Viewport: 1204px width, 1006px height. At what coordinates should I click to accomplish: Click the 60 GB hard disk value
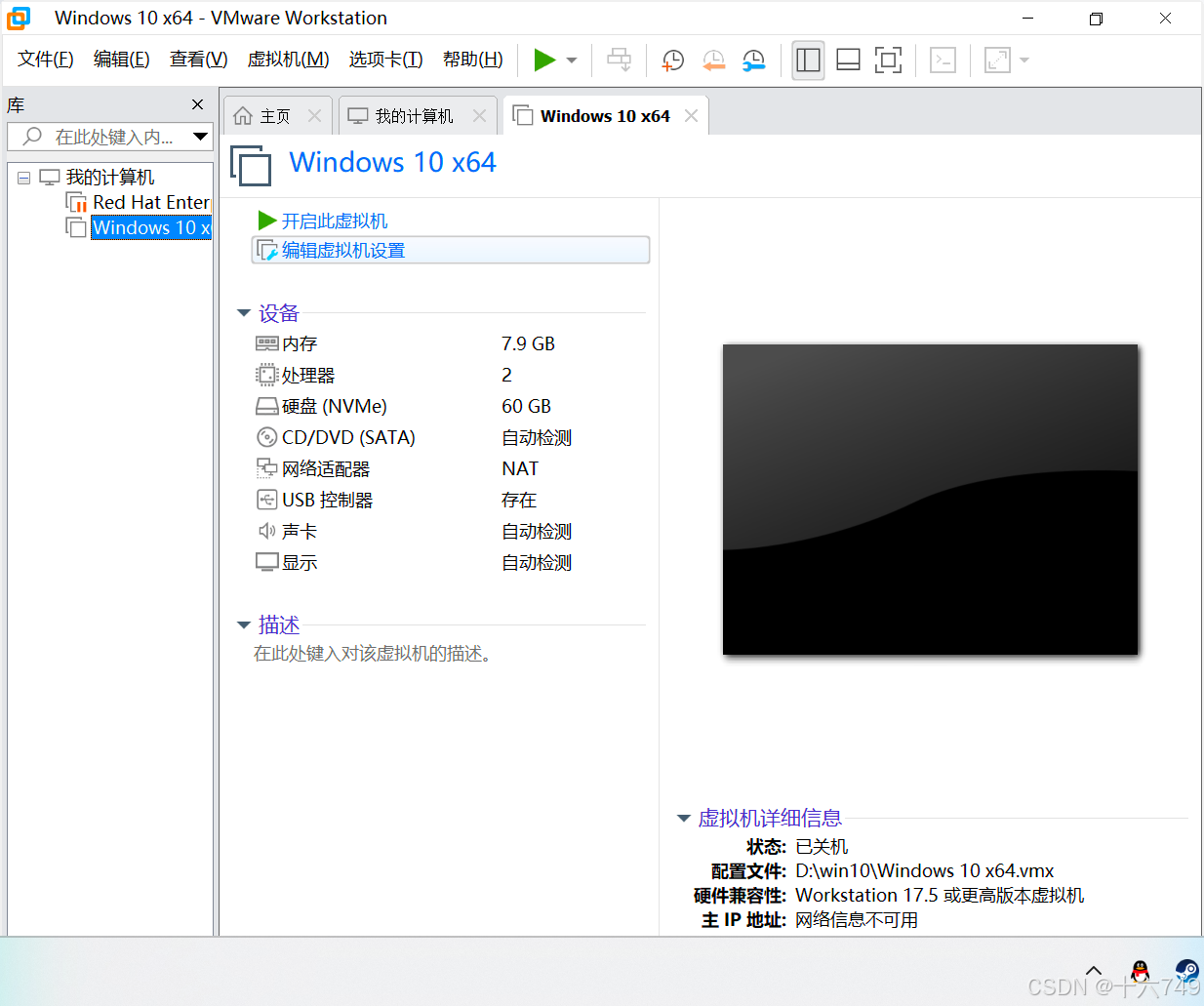[x=526, y=406]
